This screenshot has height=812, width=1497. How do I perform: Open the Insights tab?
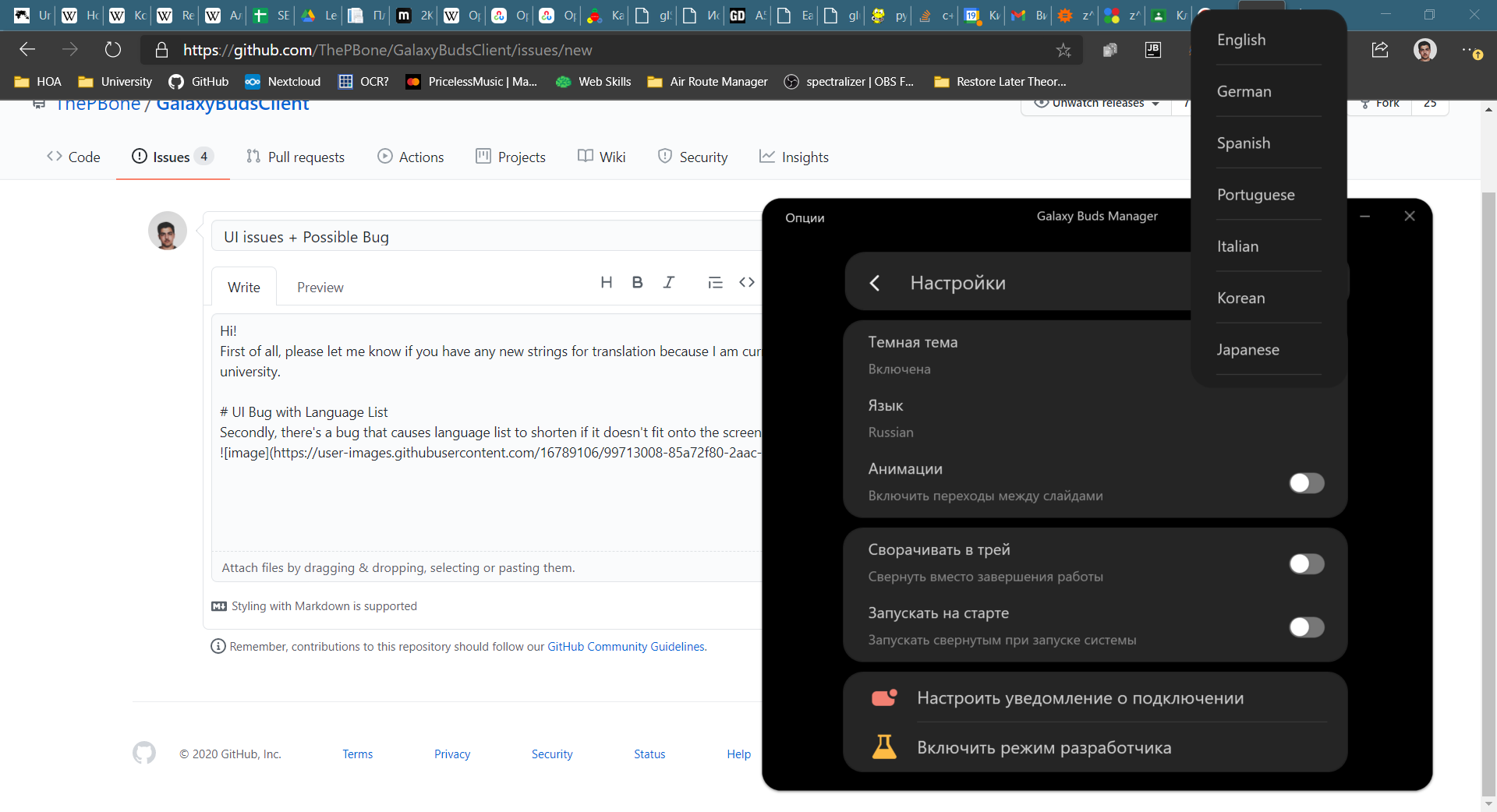(x=794, y=157)
